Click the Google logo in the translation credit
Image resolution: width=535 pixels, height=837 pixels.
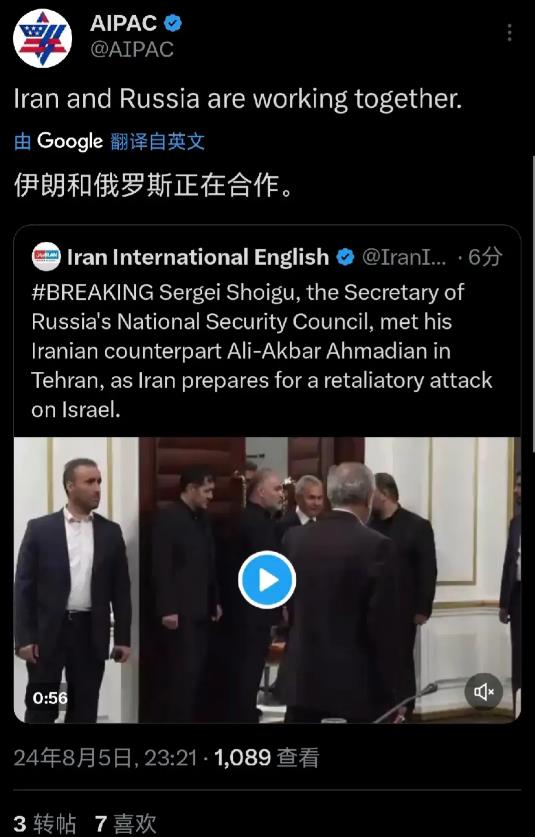69,141
